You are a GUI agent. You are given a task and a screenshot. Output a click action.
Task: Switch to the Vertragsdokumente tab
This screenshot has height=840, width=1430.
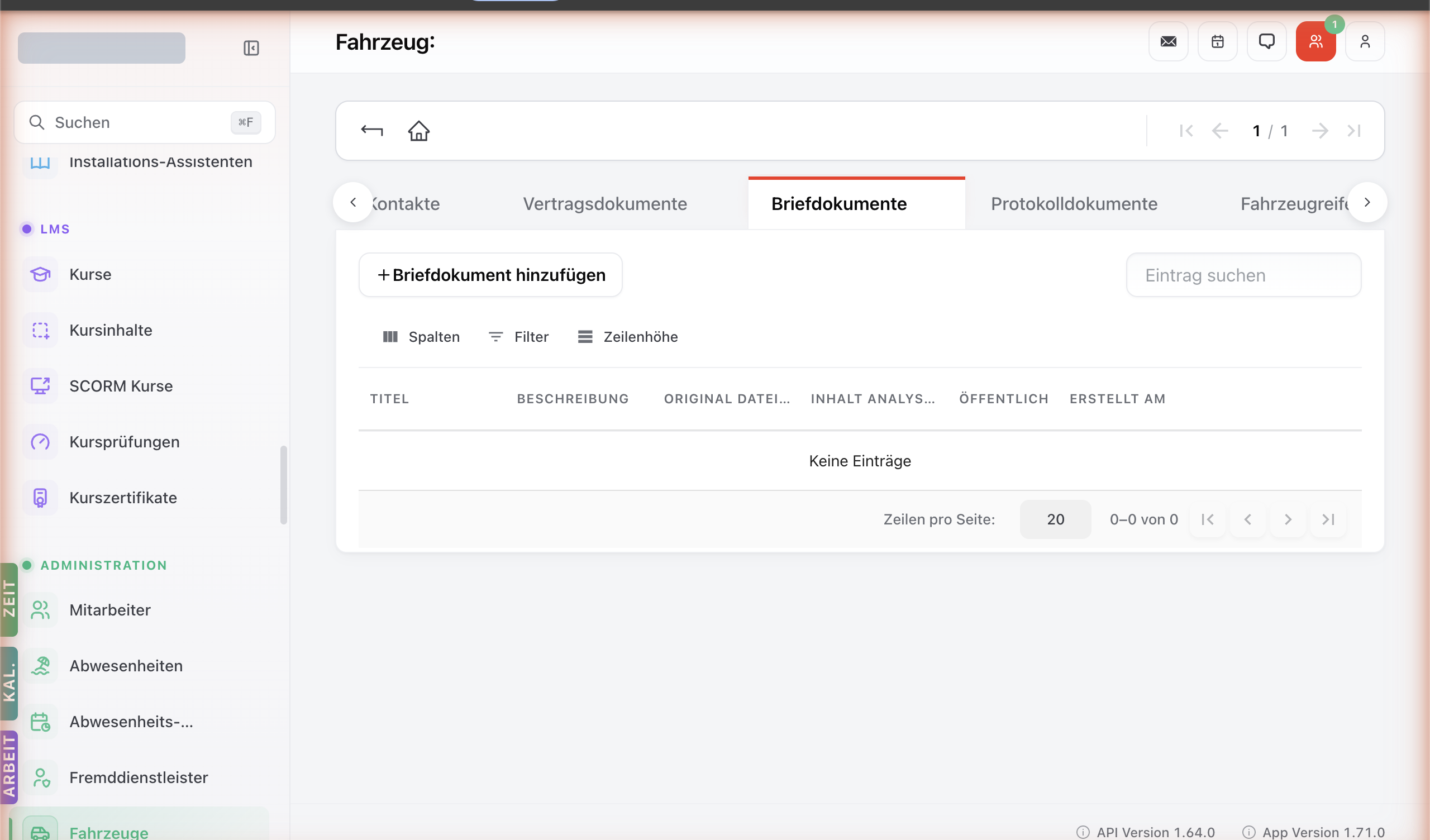tap(605, 204)
